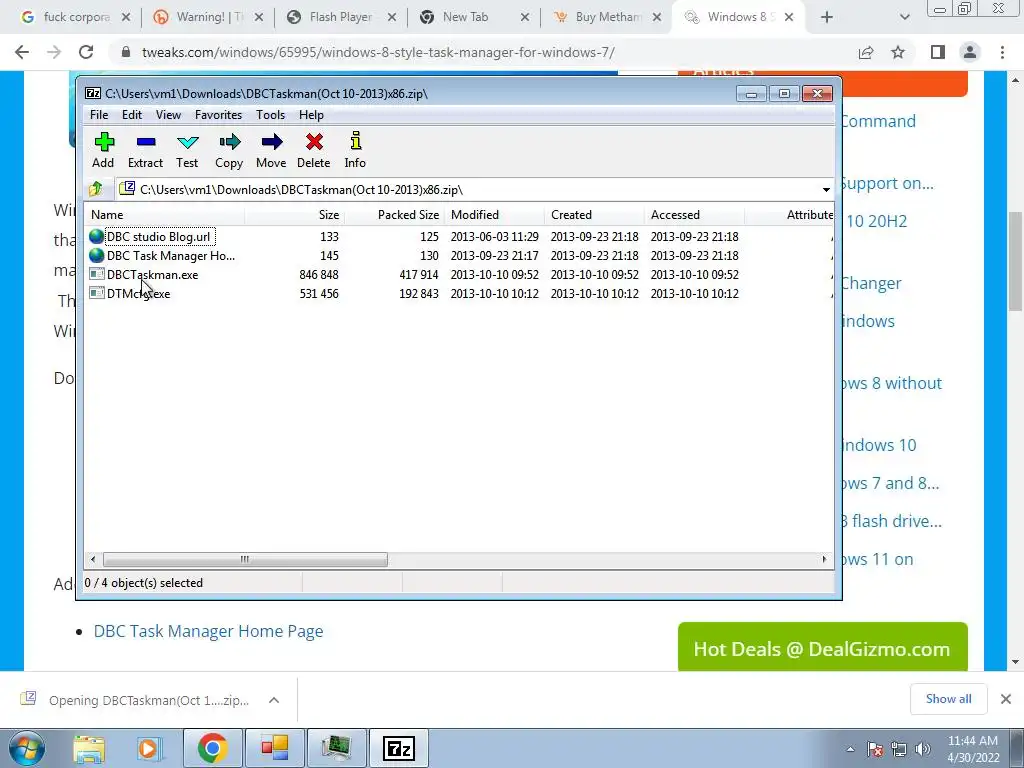
Task: Click the Move toolbar icon
Action: click(271, 150)
